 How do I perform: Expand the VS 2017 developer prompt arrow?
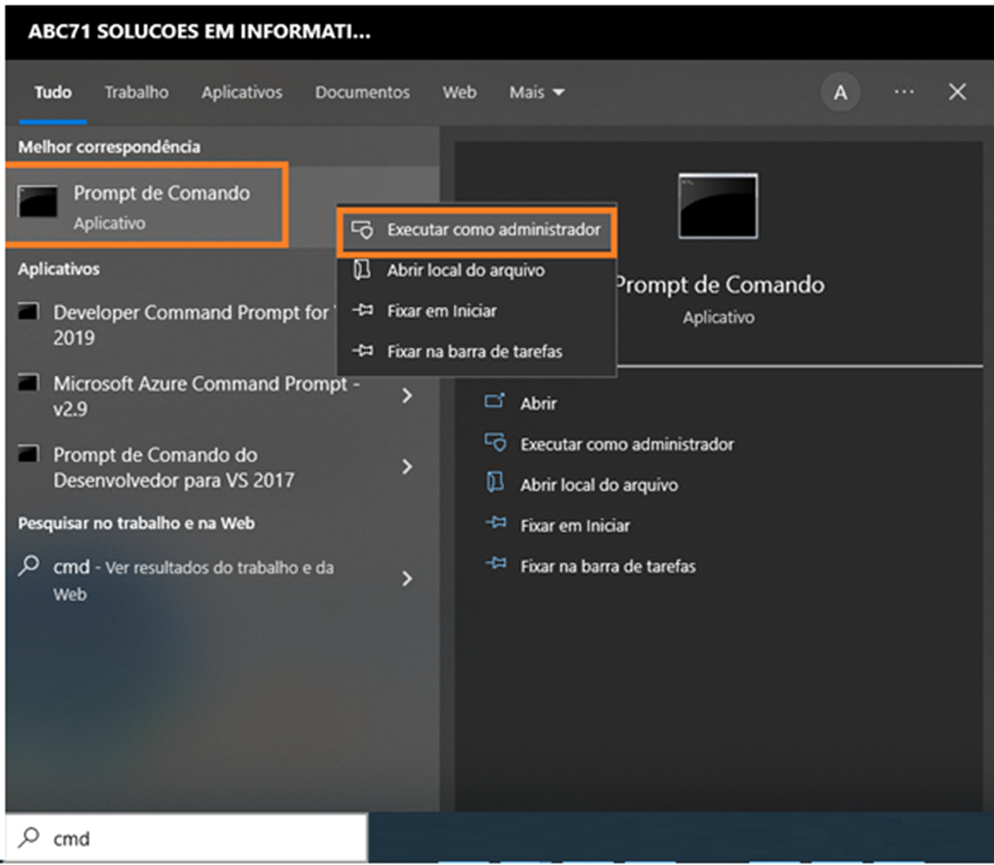(407, 467)
